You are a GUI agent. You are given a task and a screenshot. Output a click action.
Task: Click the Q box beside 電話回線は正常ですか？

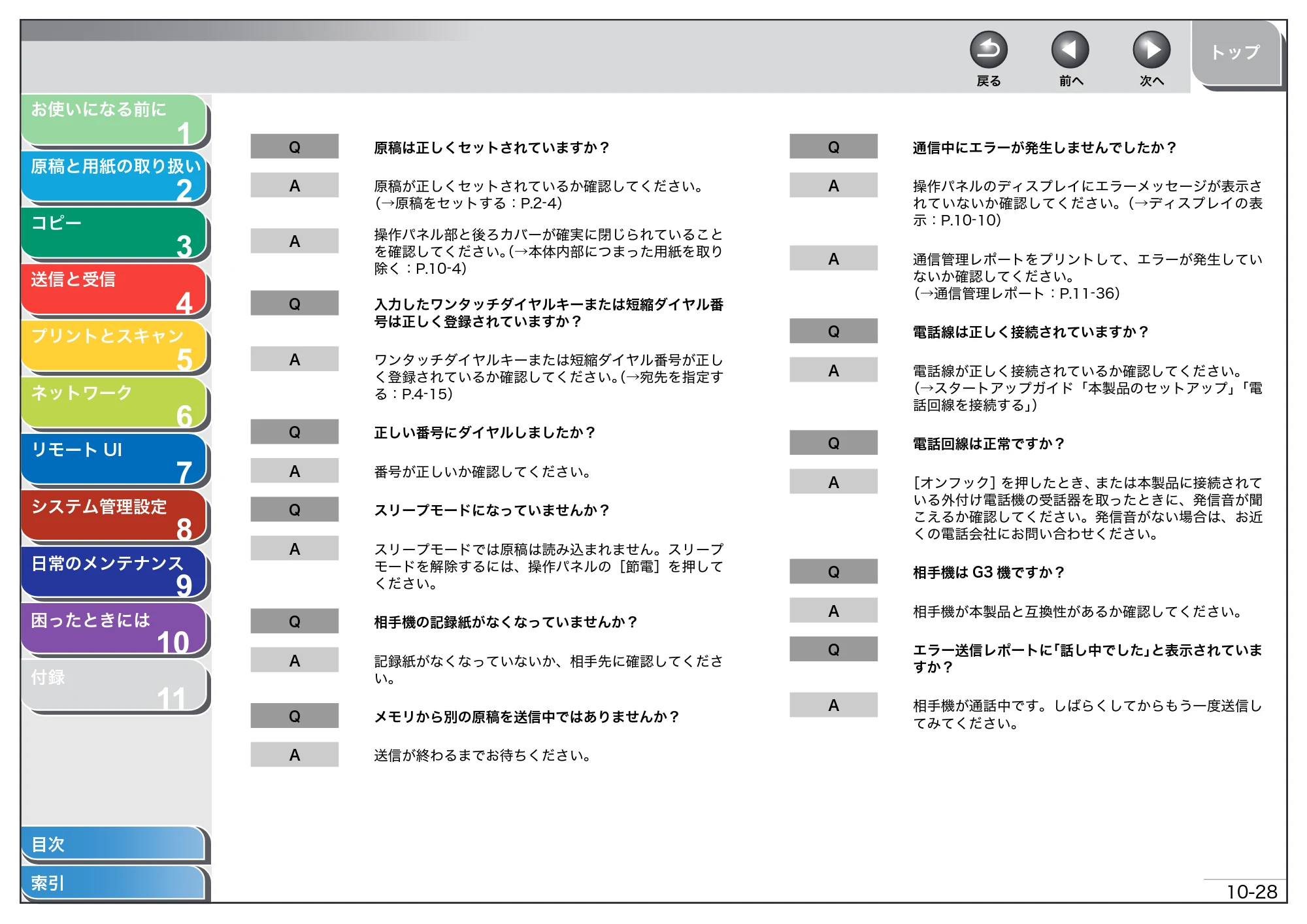[x=833, y=443]
